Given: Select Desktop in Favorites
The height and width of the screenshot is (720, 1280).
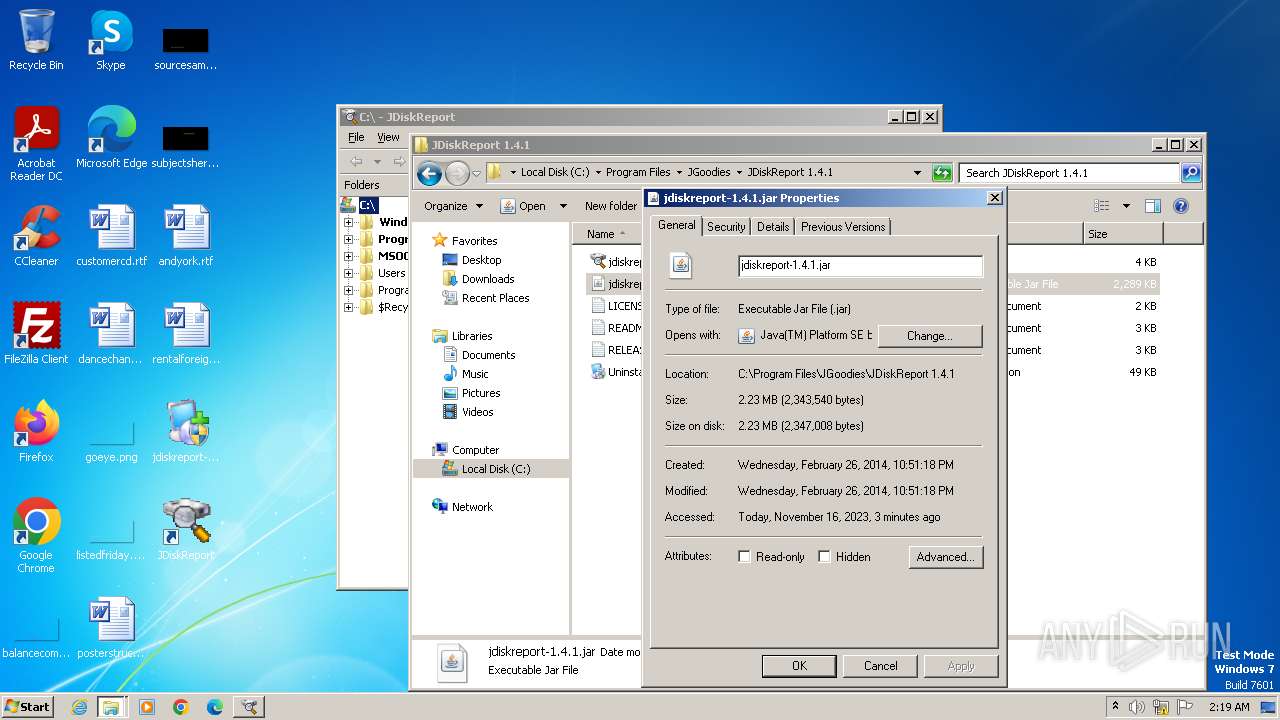Looking at the screenshot, I should pos(481,260).
